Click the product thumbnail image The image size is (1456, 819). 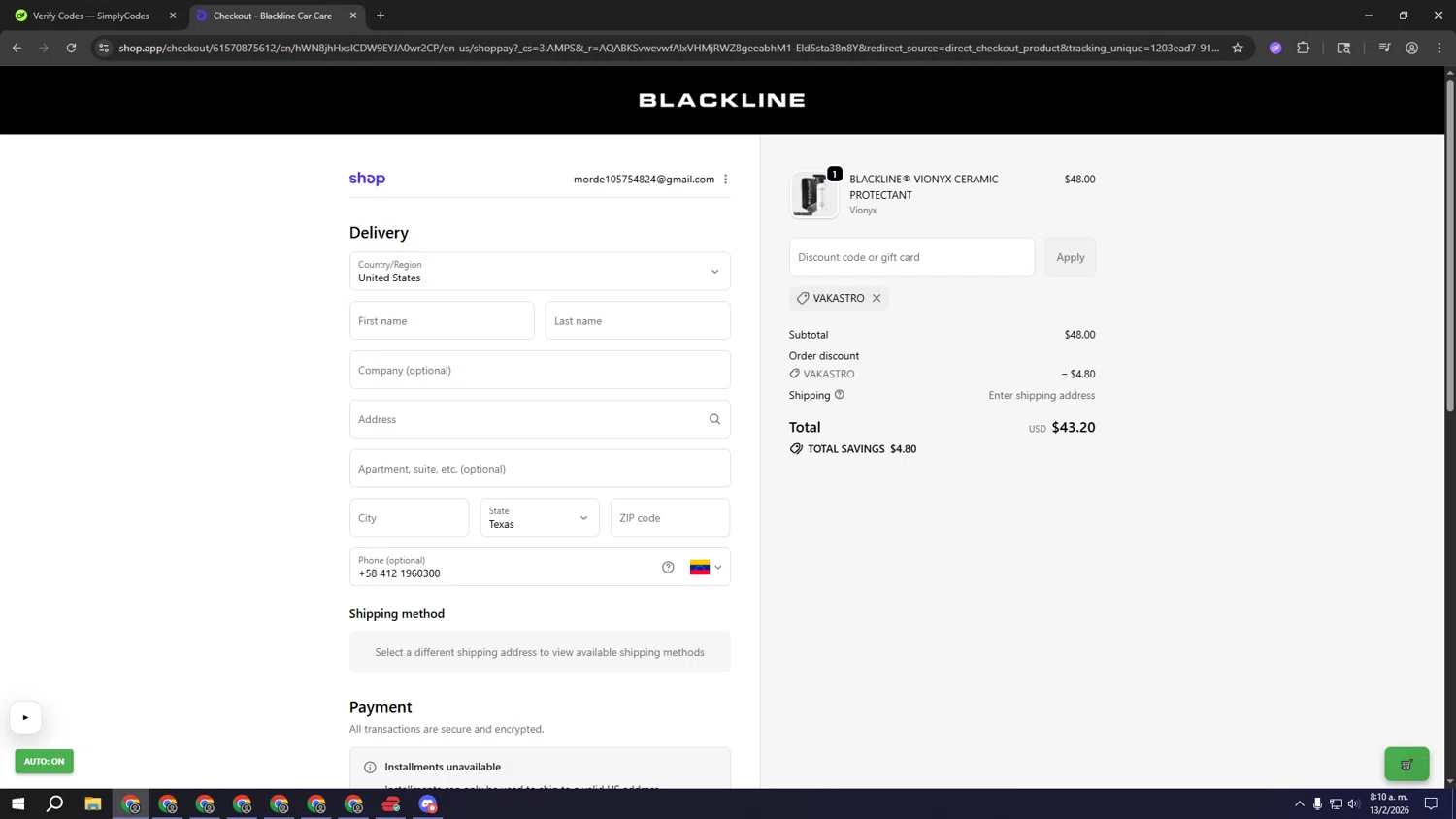coord(813,194)
